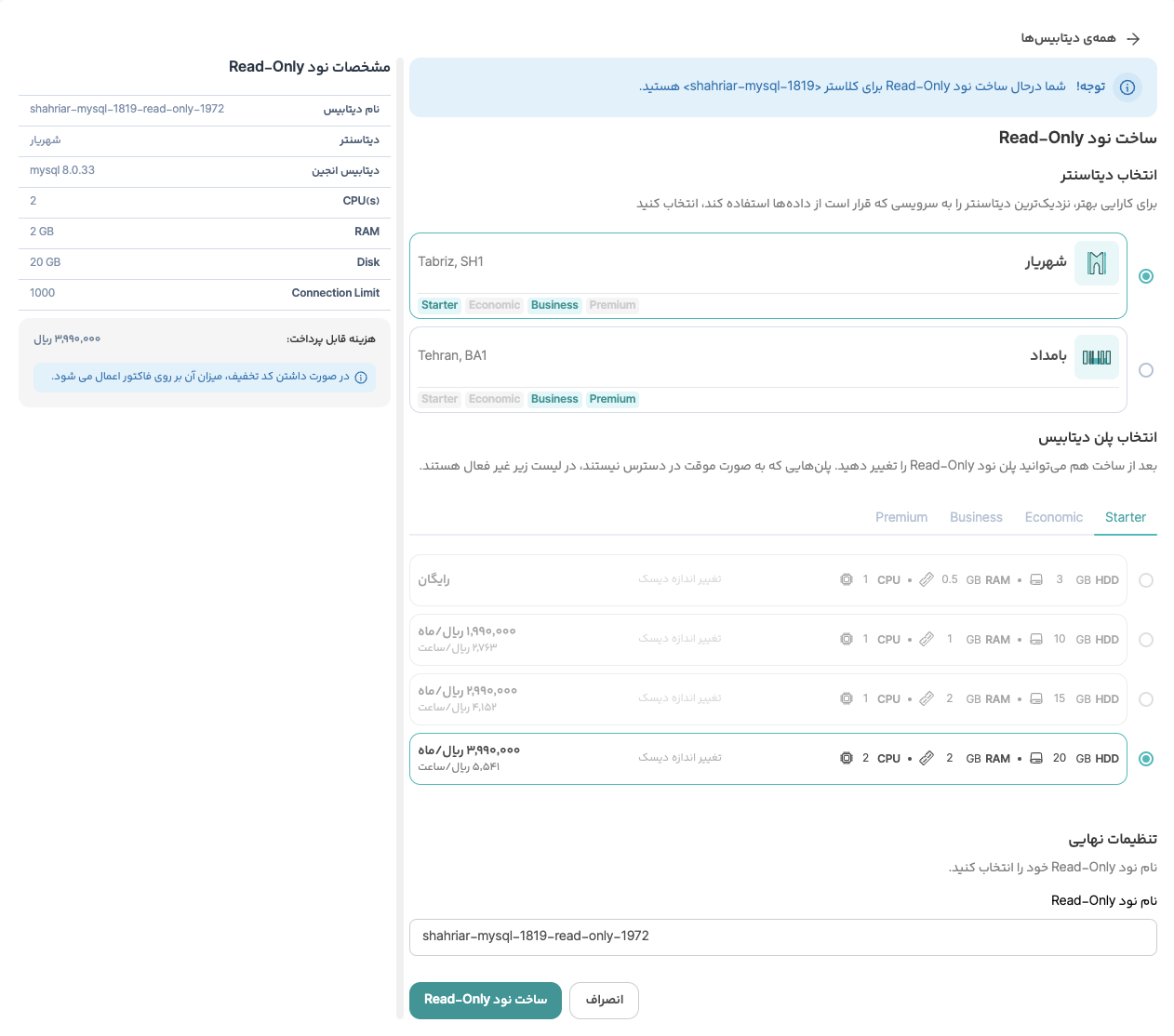
Task: Click the create Read-Only node button
Action: [x=486, y=1000]
